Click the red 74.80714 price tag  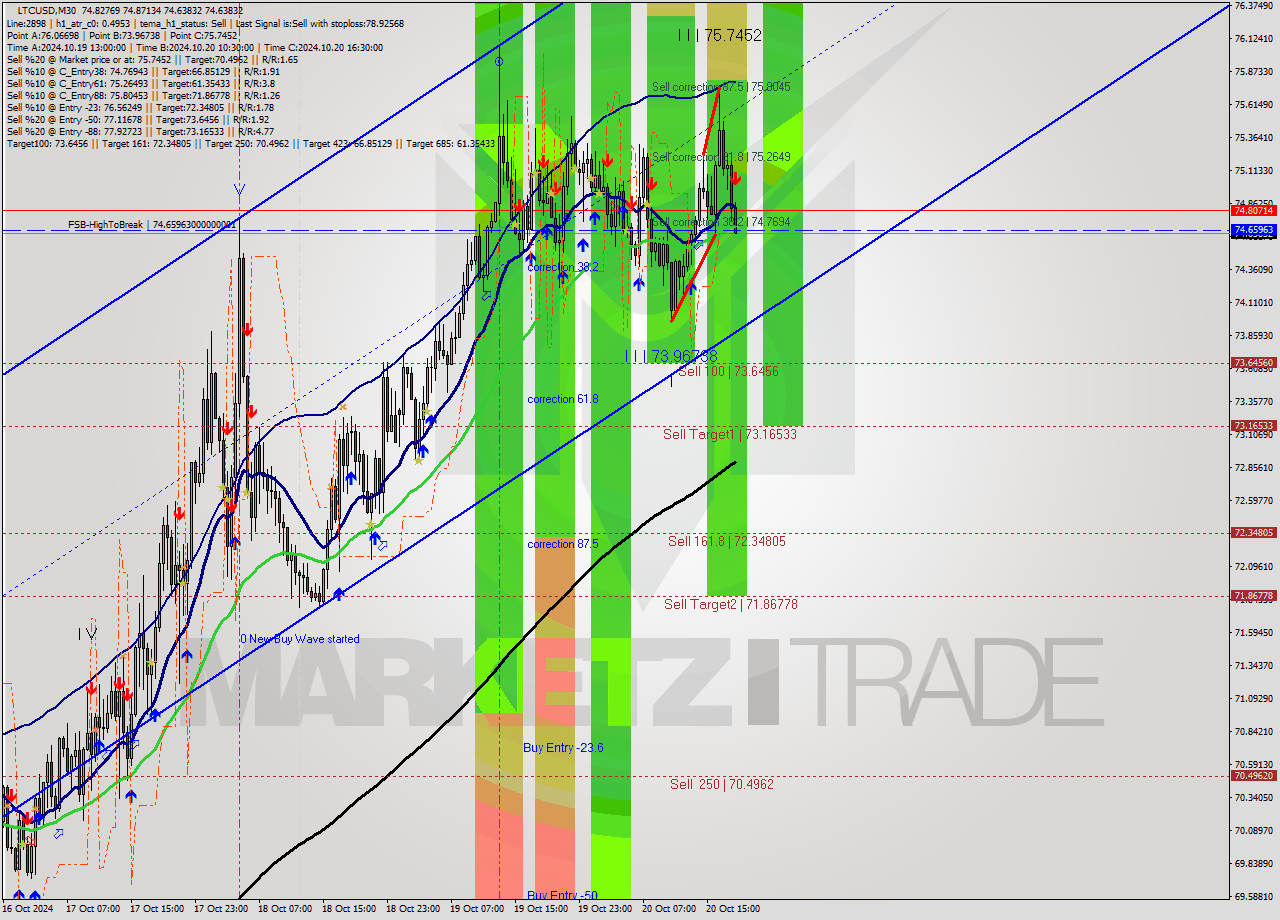(1254, 210)
